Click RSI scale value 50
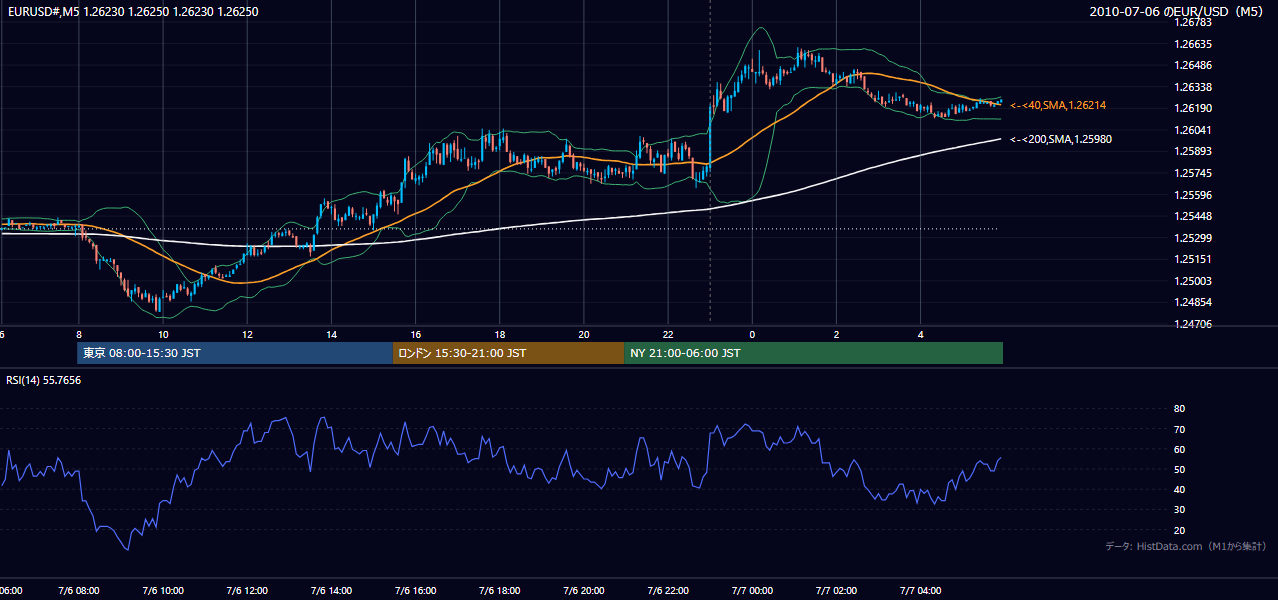This screenshot has height=600, width=1278. [1180, 469]
